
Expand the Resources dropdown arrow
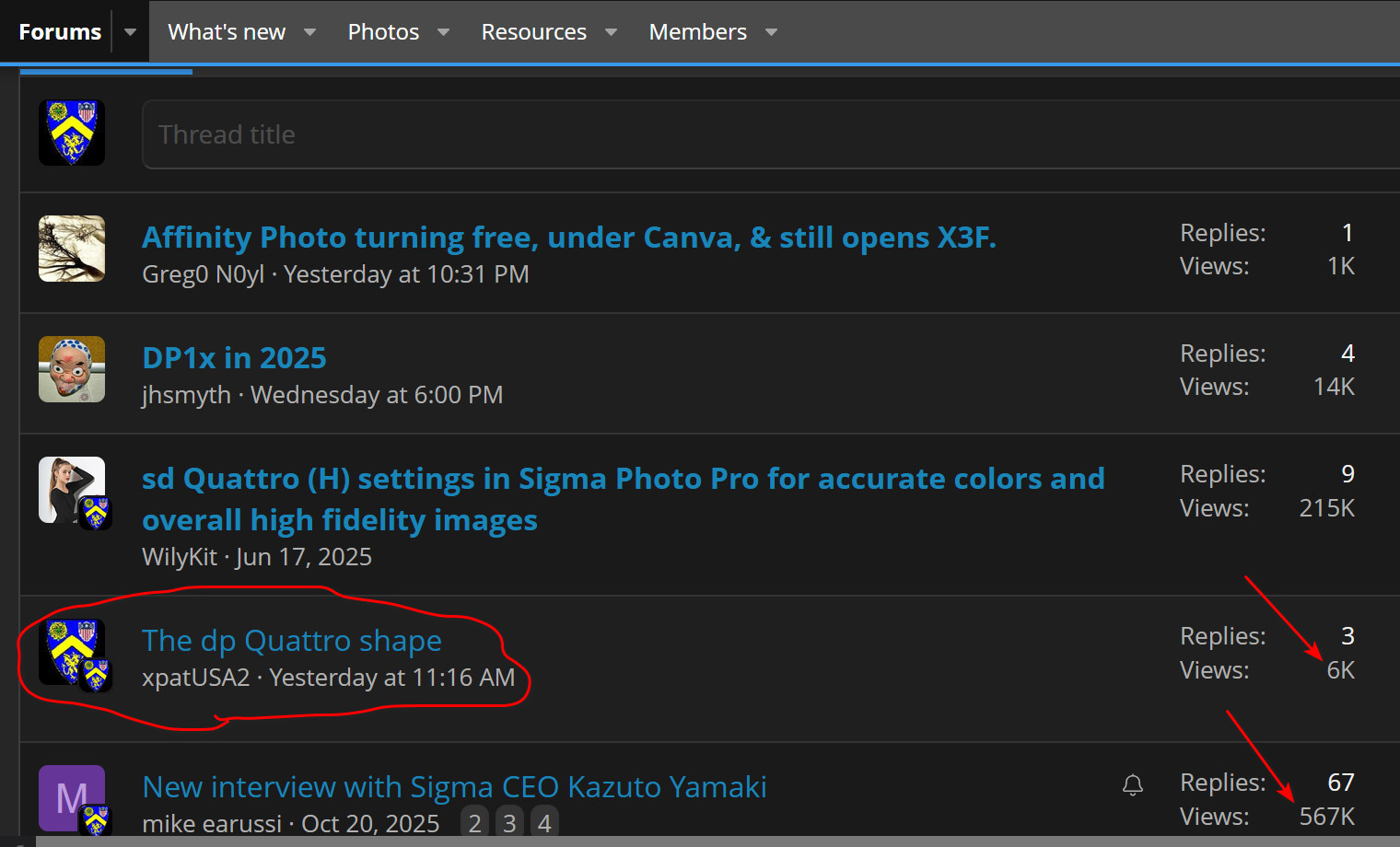(x=611, y=32)
